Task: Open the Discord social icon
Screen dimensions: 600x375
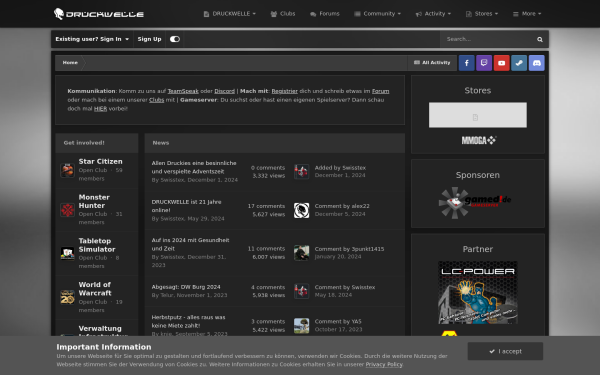Action: 536,63
